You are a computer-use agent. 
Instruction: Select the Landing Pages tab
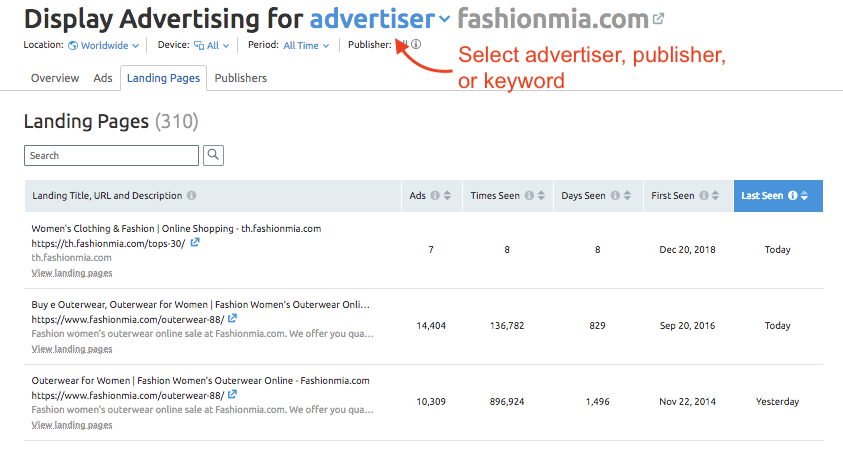point(163,78)
